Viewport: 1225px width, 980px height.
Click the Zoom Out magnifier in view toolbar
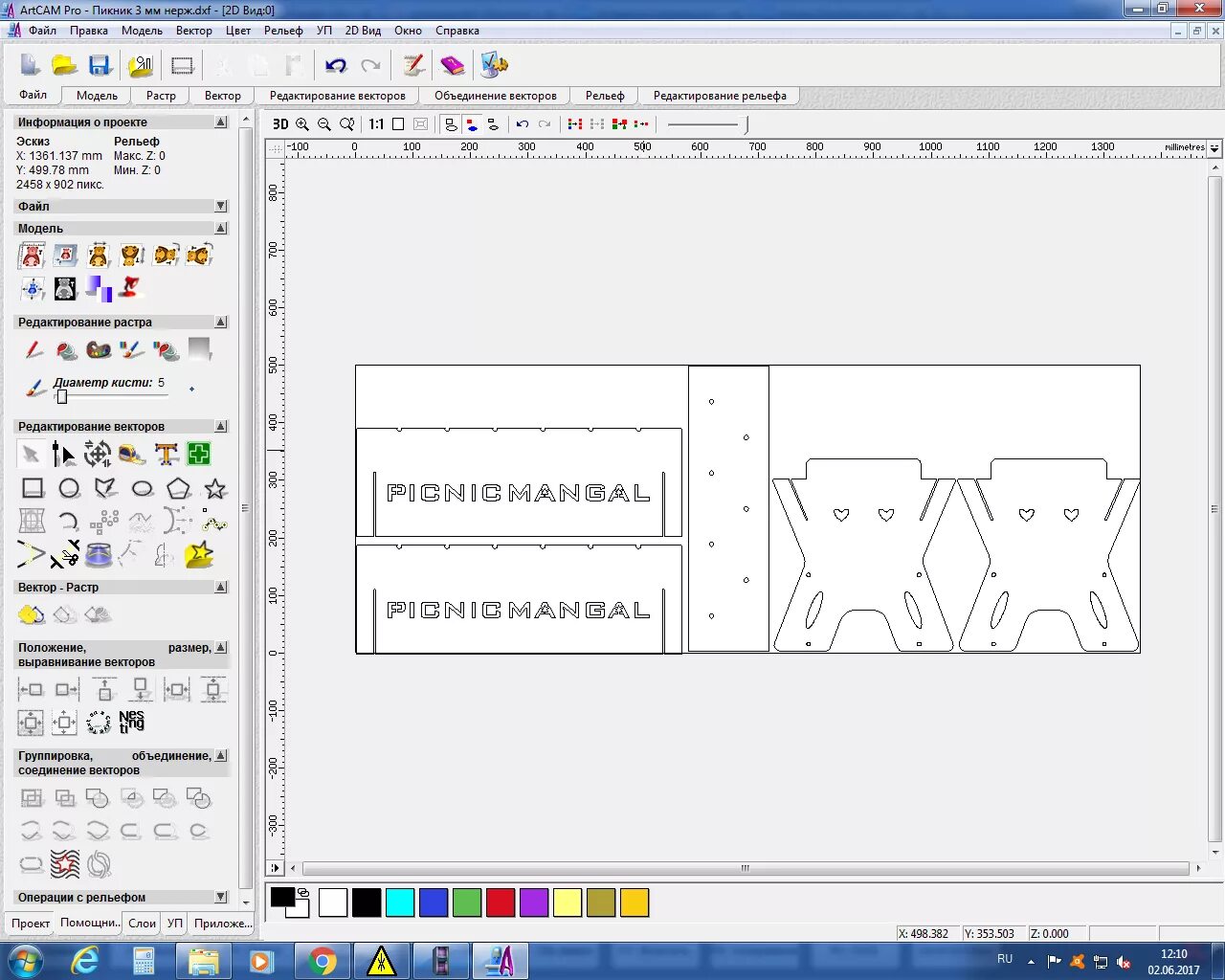(x=324, y=124)
